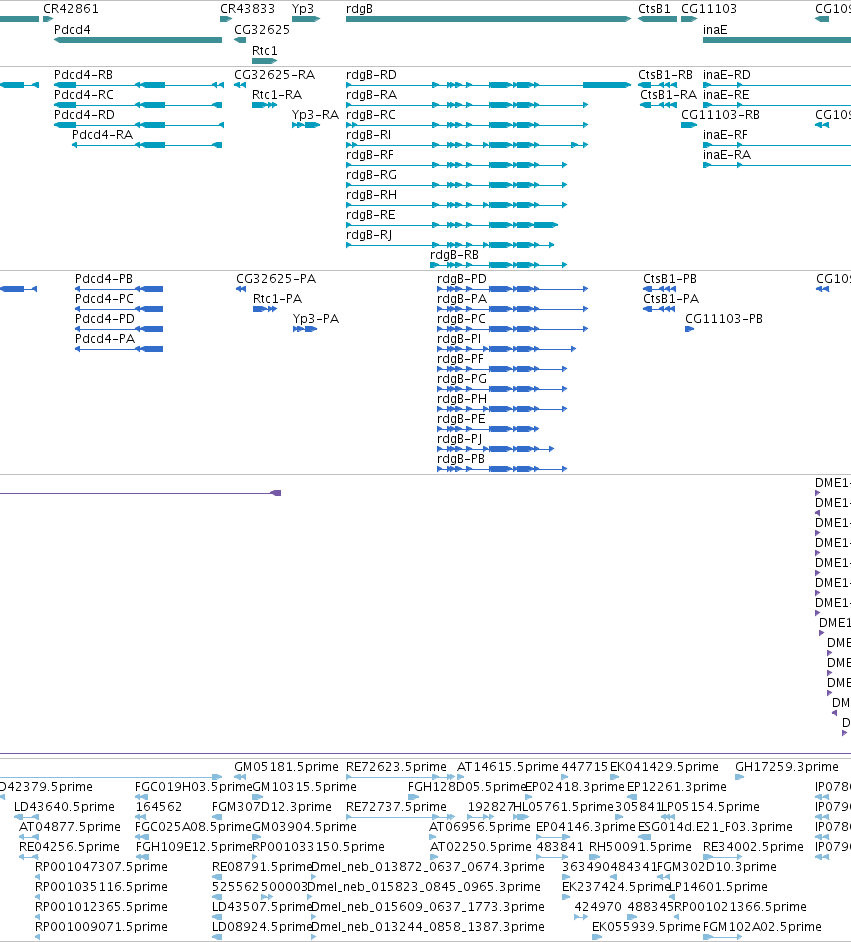Open the LD43640.5prime EST label

64,807
